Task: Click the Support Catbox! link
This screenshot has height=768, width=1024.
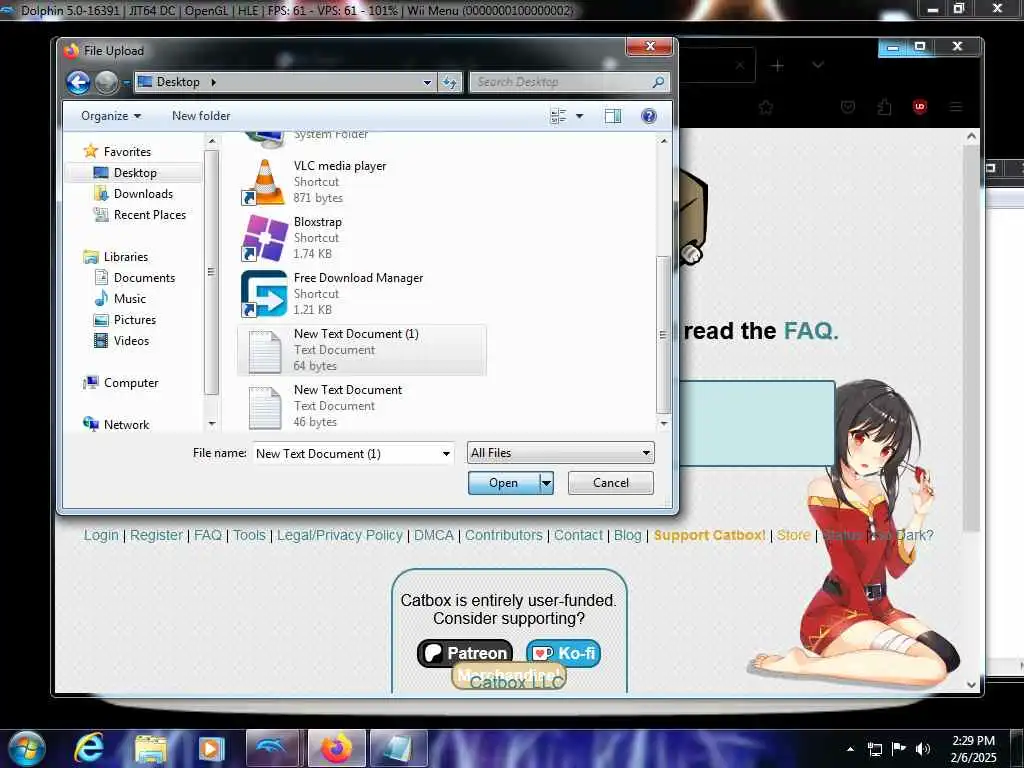Action: pos(709,536)
